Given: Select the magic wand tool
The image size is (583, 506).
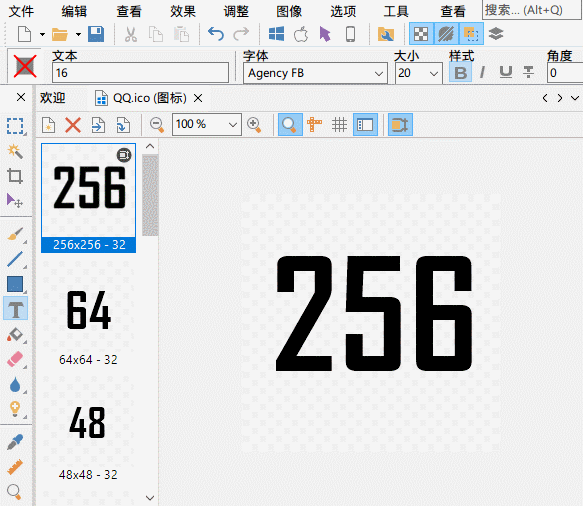Looking at the screenshot, I should tap(15, 151).
